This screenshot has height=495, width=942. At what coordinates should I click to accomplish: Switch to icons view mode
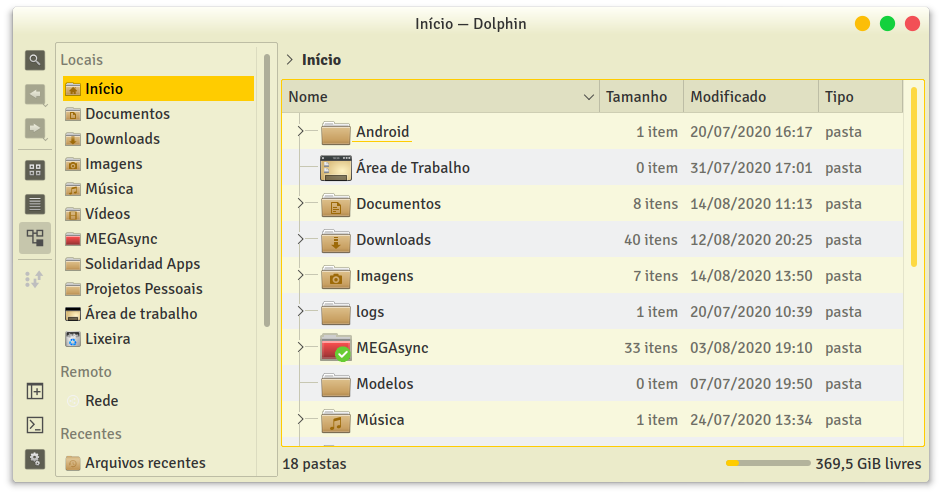(35, 170)
